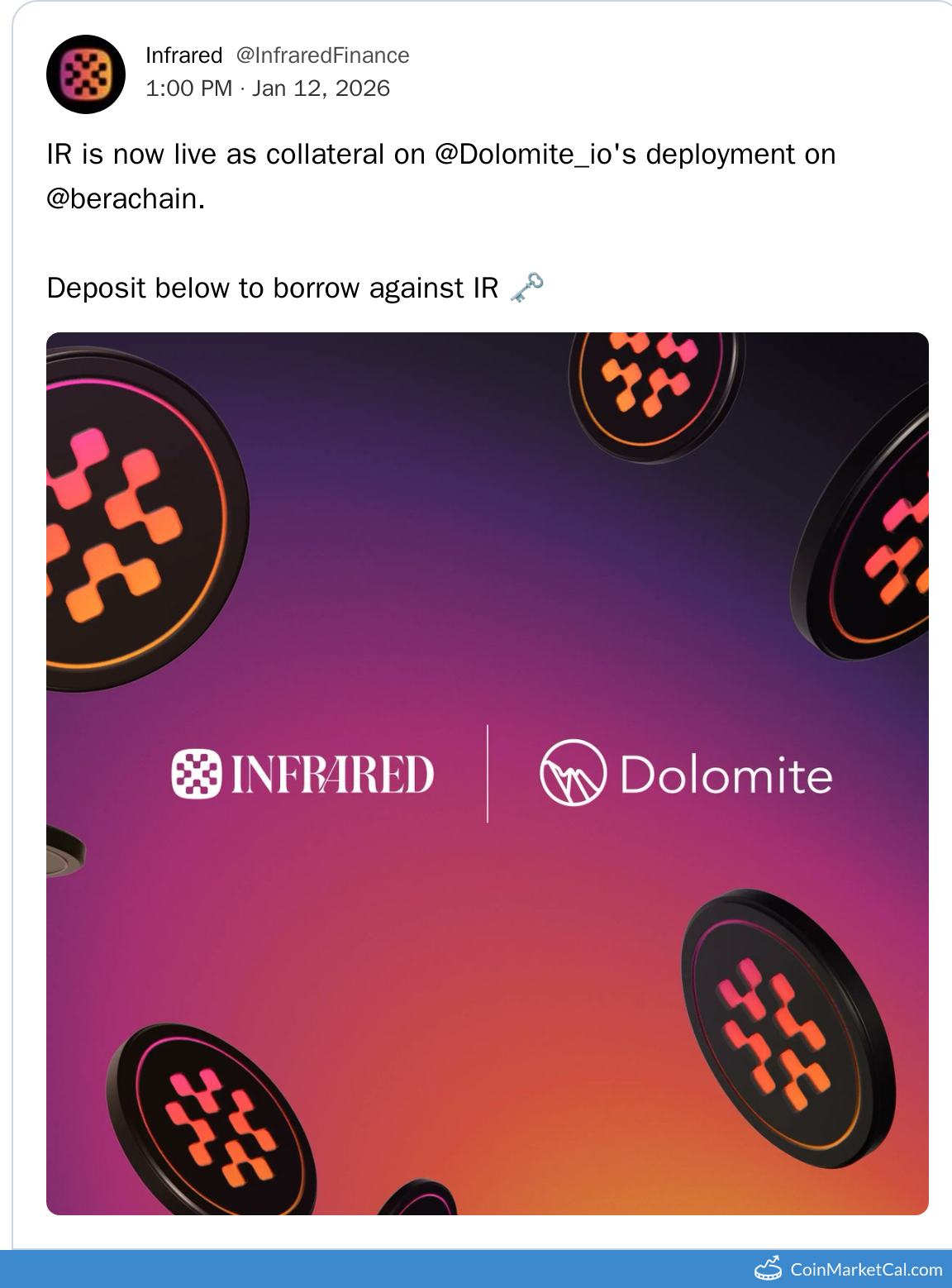The width and height of the screenshot is (952, 1288).
Task: Click the "Deposit below to borrow" text line
Action: [273, 288]
